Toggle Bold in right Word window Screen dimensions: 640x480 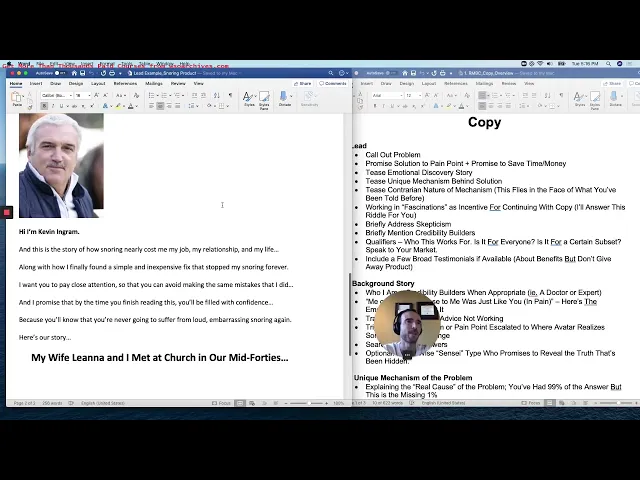(x=375, y=106)
